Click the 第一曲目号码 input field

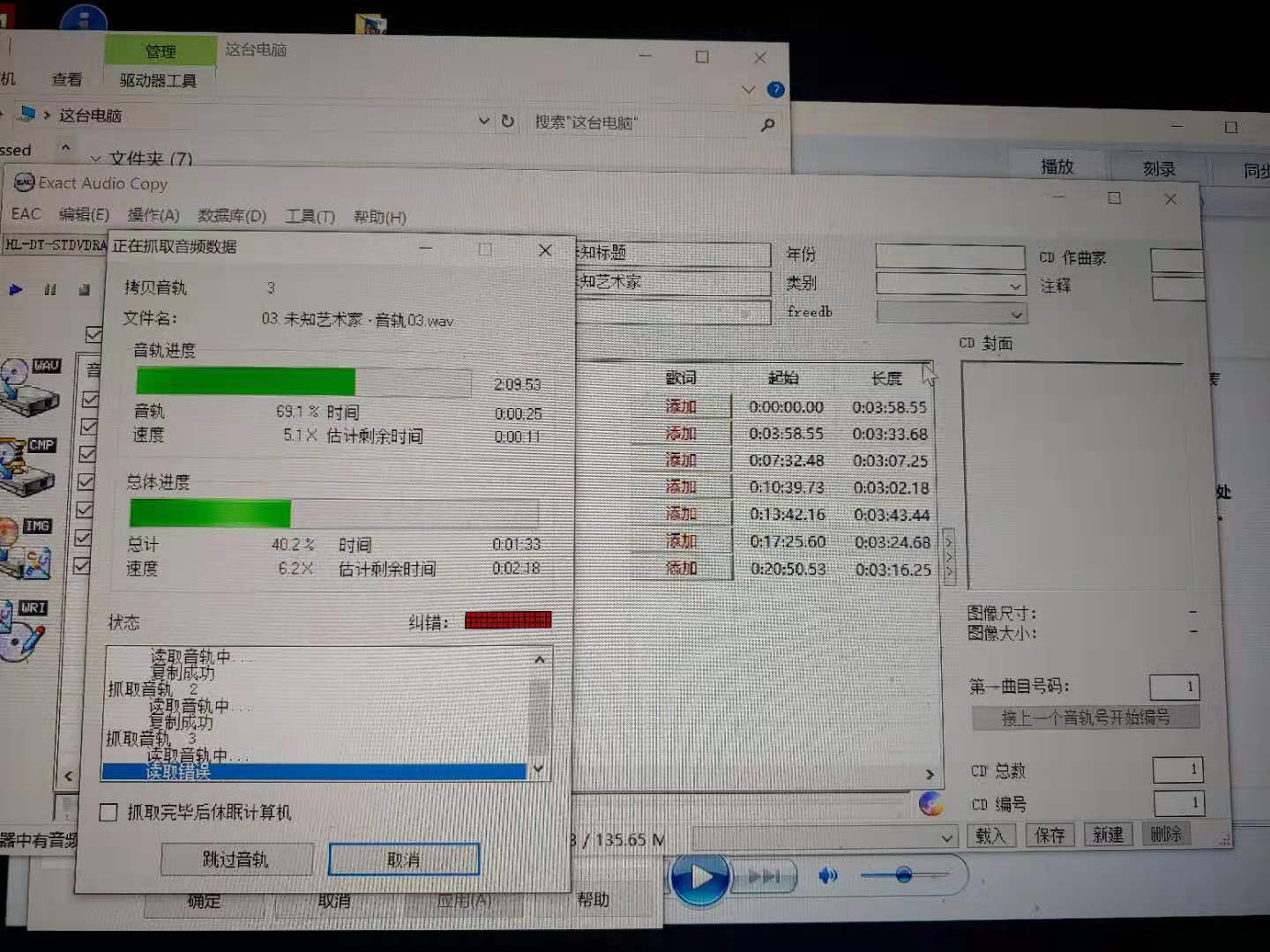(x=1175, y=687)
